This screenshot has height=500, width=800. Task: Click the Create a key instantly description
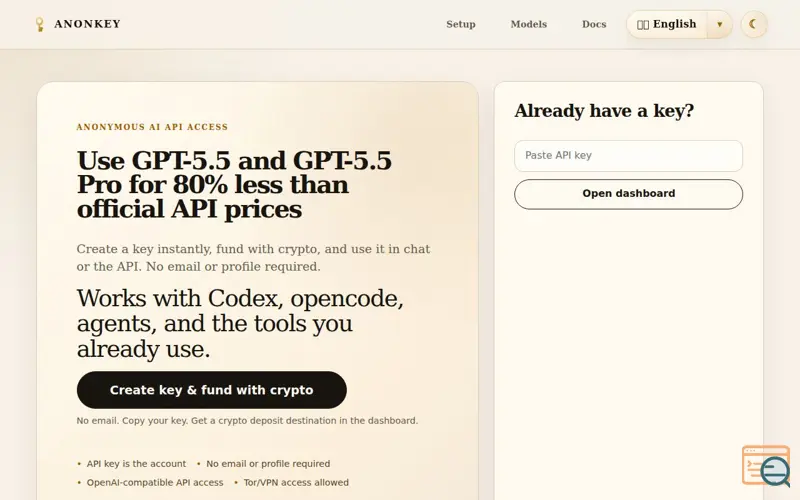[253, 258]
